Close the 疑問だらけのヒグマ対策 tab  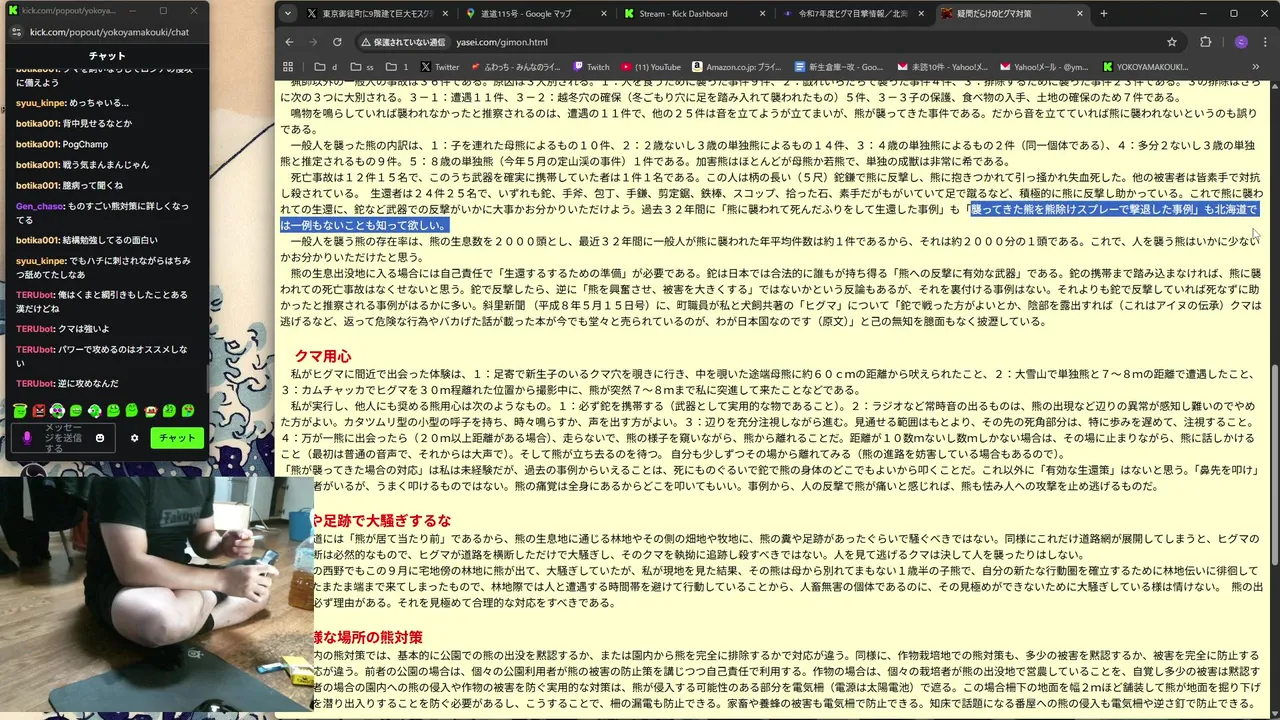(x=1080, y=14)
